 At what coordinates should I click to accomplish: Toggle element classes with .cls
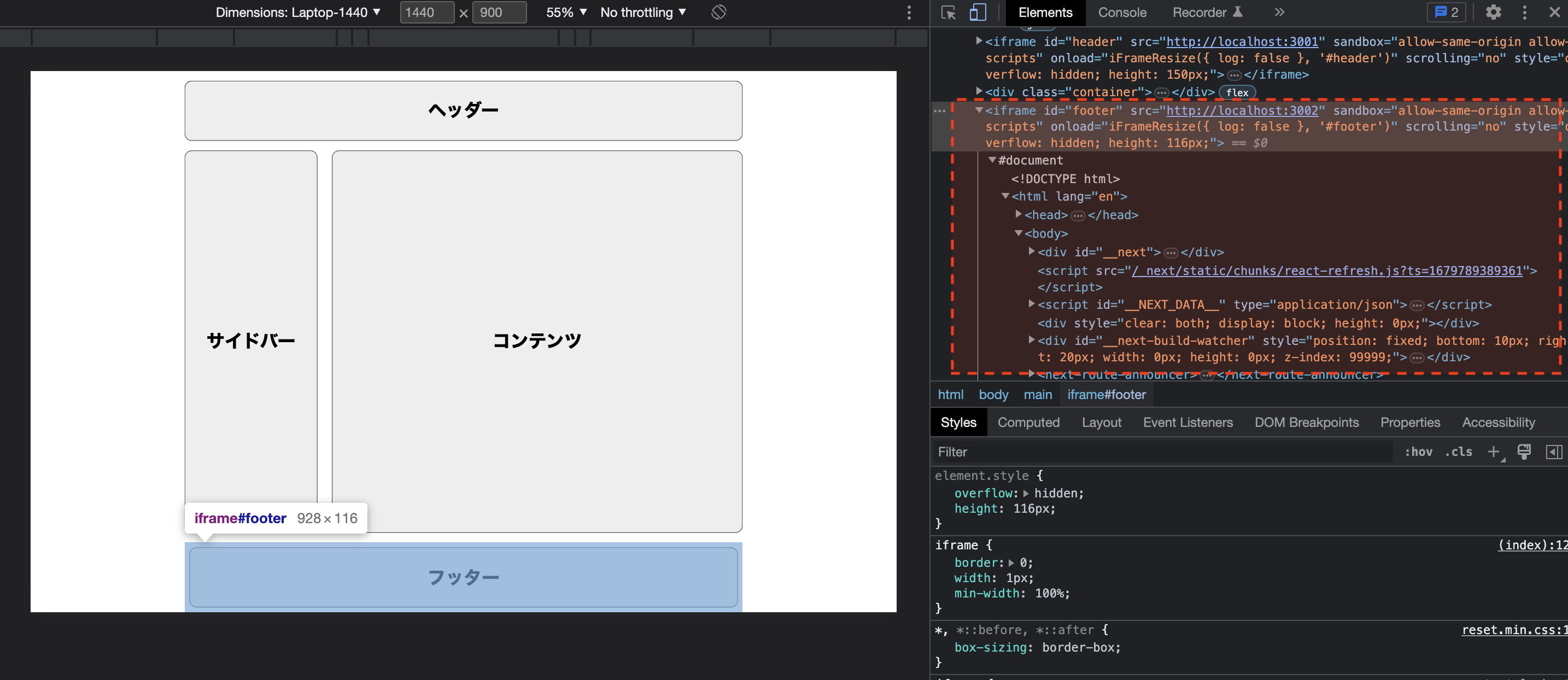click(1459, 452)
